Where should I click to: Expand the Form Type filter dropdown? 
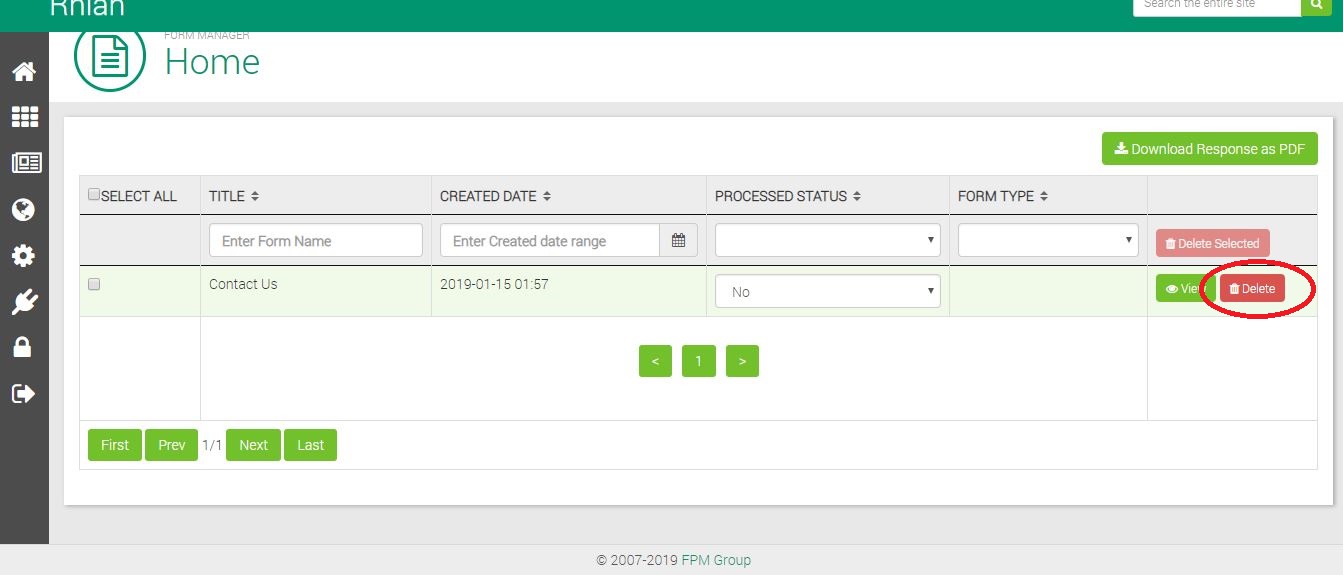coord(1047,240)
